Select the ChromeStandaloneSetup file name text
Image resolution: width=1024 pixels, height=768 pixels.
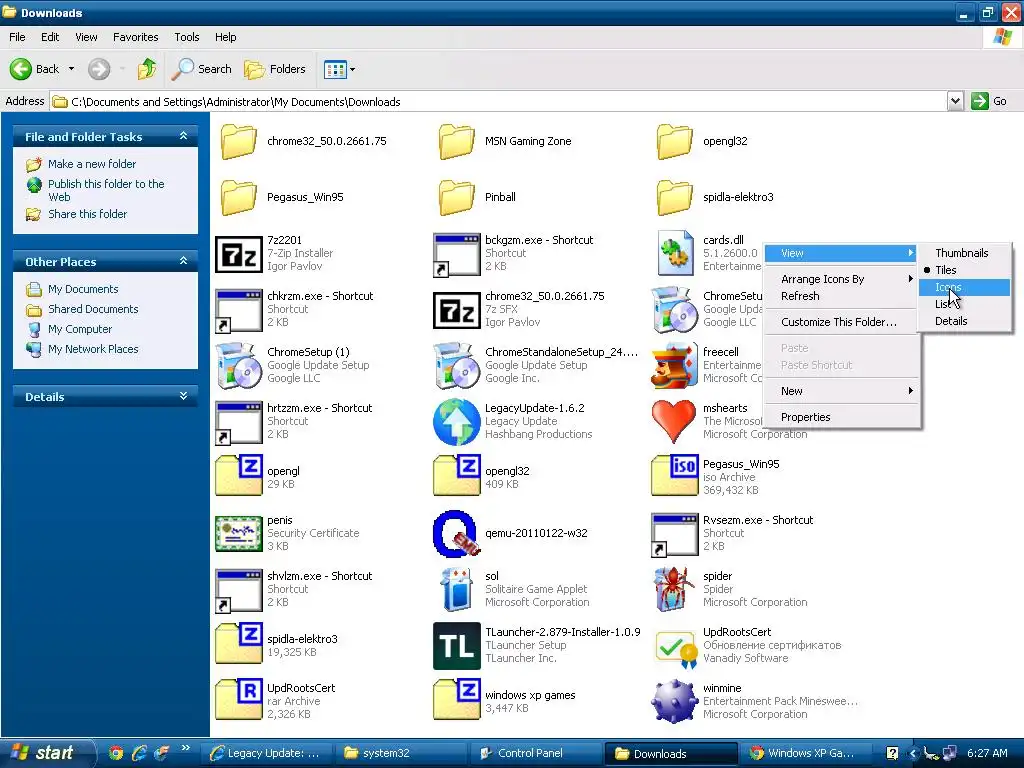pos(561,352)
